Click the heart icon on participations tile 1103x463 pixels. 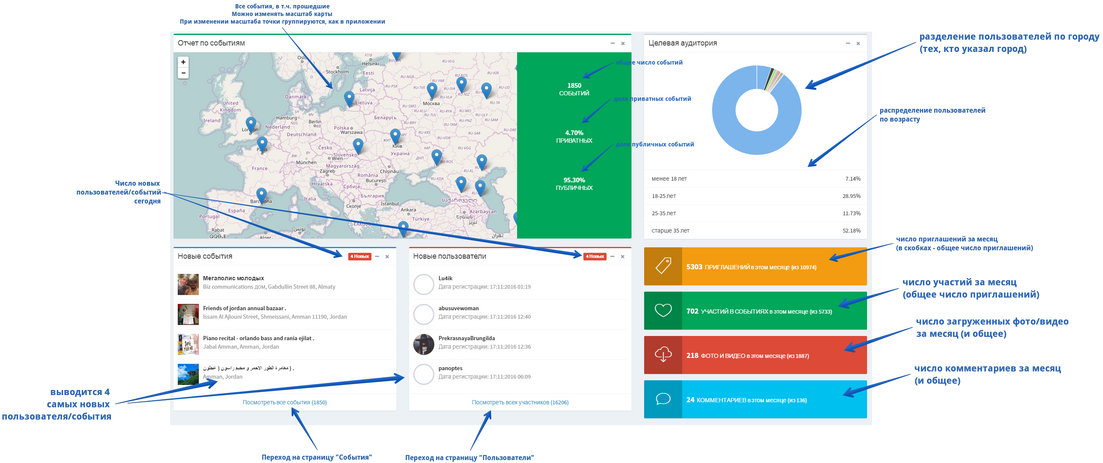pyautogui.click(x=663, y=310)
